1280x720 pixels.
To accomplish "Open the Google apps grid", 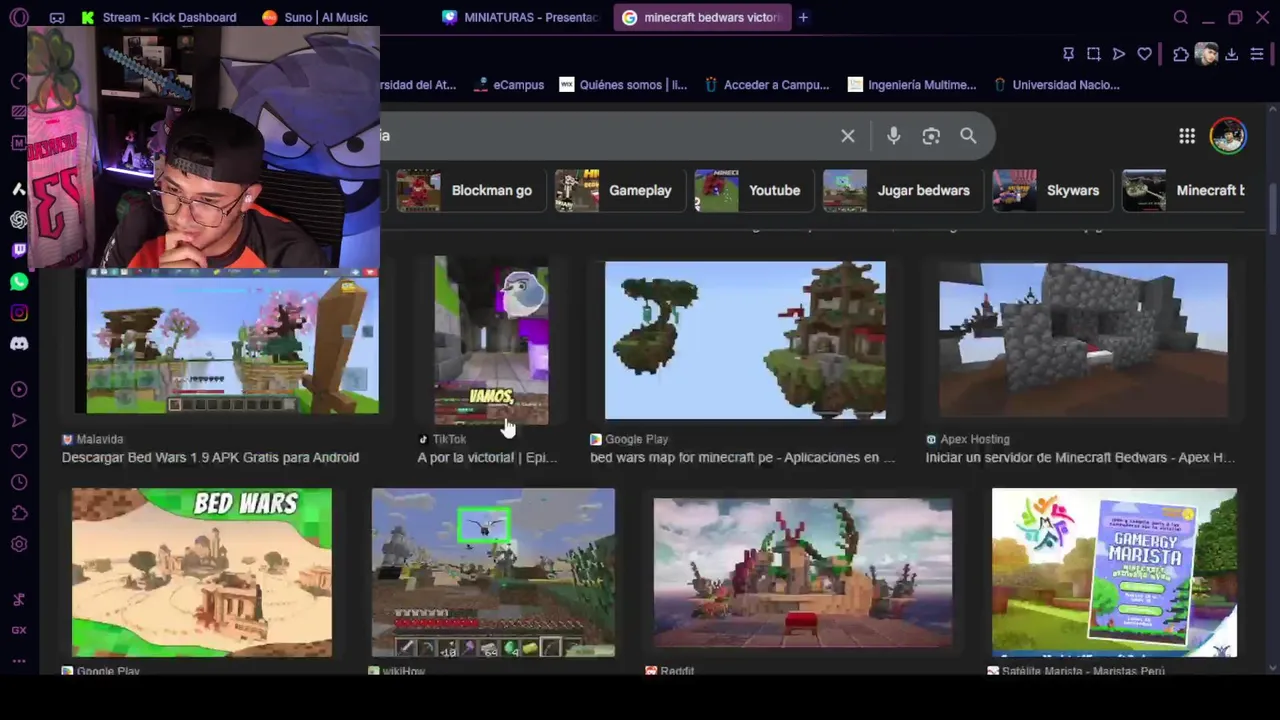I will (x=1187, y=136).
